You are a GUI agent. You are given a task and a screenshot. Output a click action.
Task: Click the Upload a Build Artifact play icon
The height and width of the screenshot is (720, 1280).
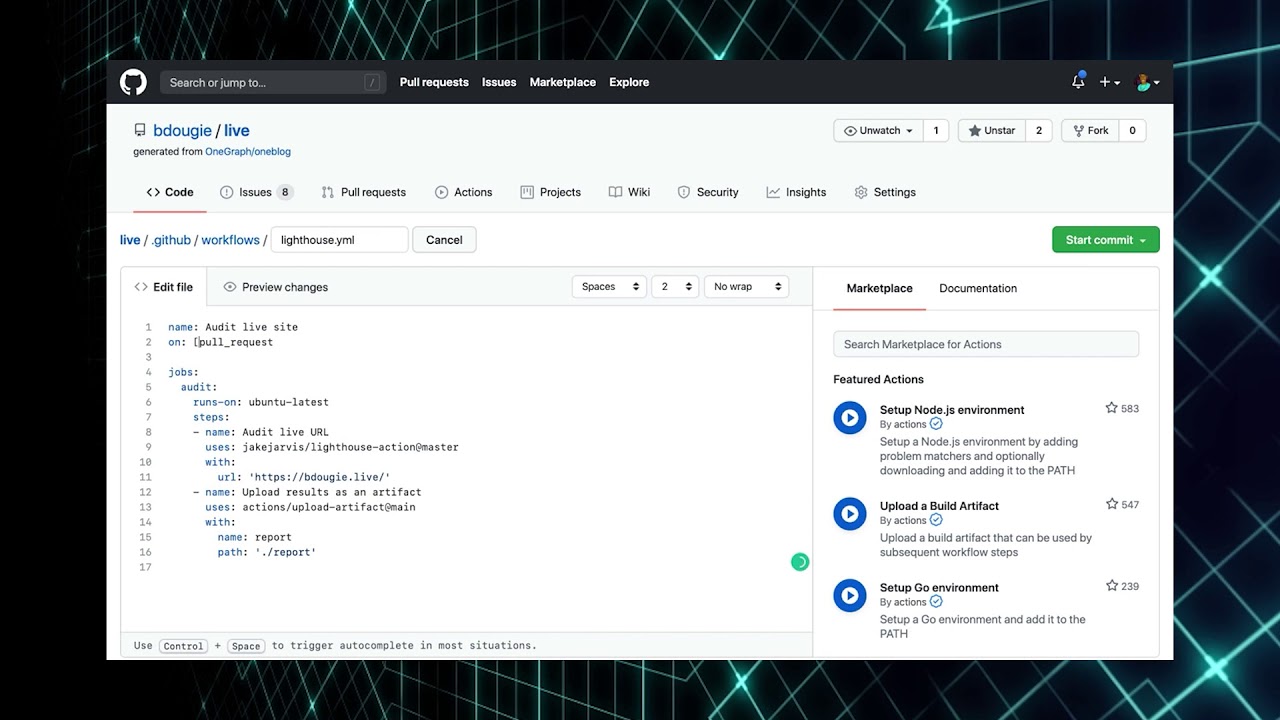[850, 514]
